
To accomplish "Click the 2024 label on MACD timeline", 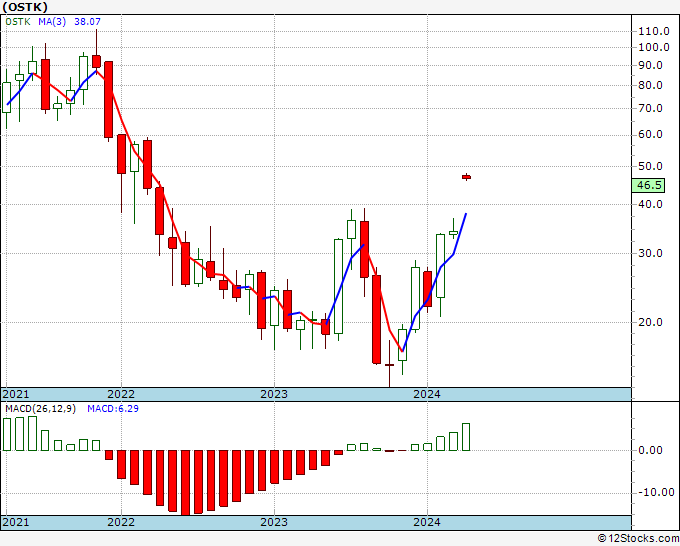I will (427, 522).
